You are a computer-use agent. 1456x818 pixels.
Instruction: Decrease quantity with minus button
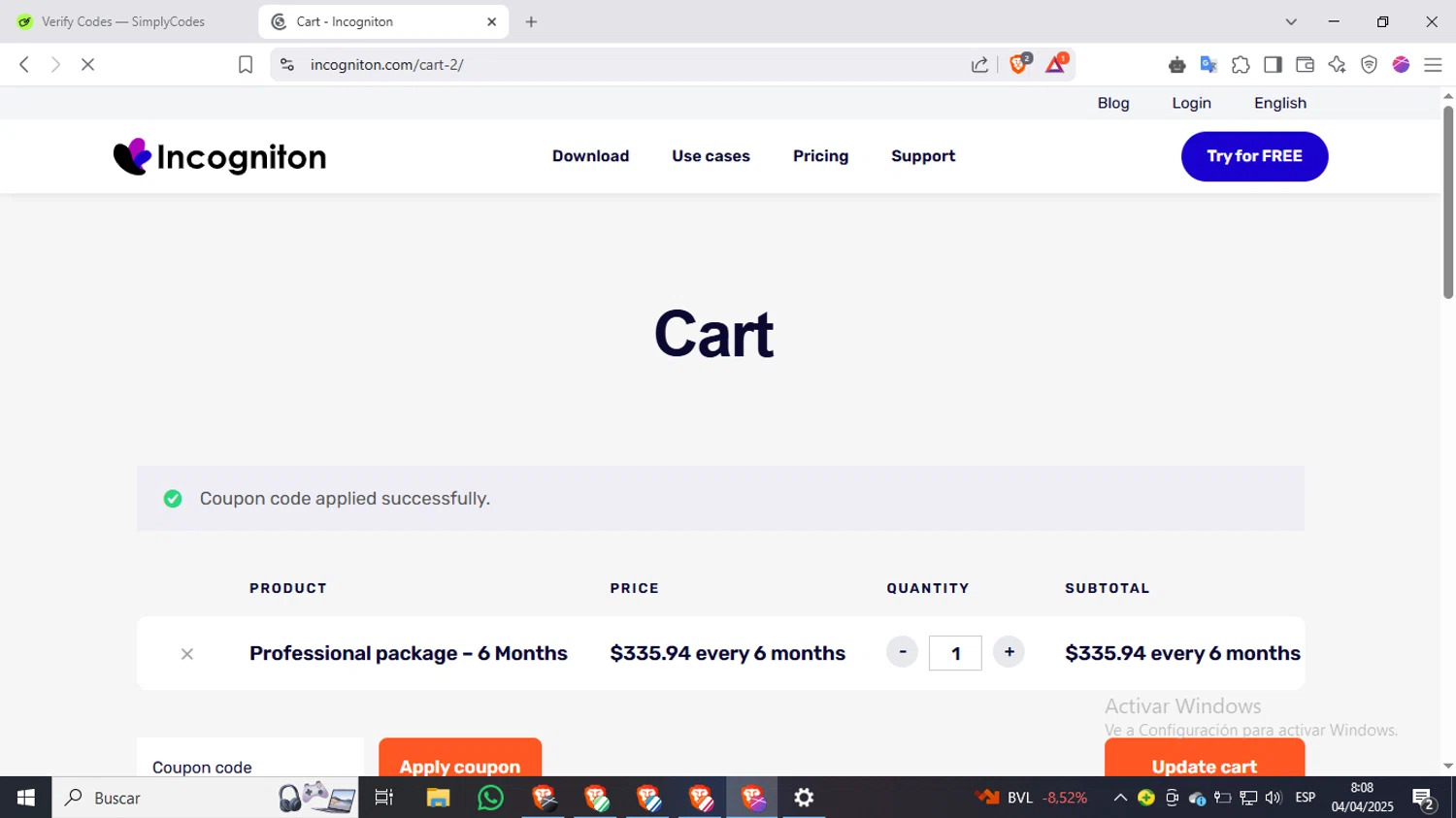pos(902,652)
